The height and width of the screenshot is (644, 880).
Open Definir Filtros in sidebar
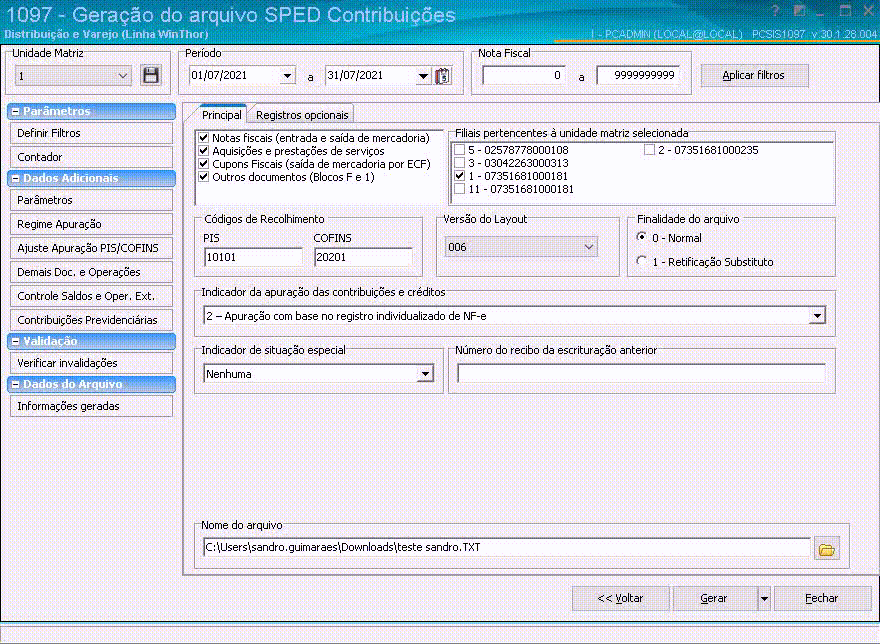click(x=91, y=133)
